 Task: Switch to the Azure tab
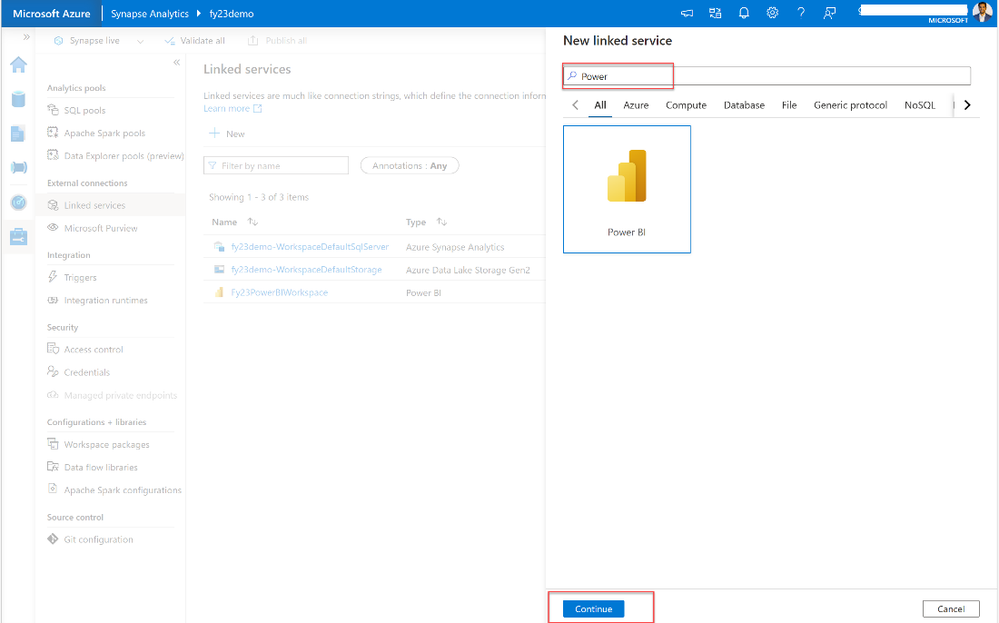click(636, 105)
